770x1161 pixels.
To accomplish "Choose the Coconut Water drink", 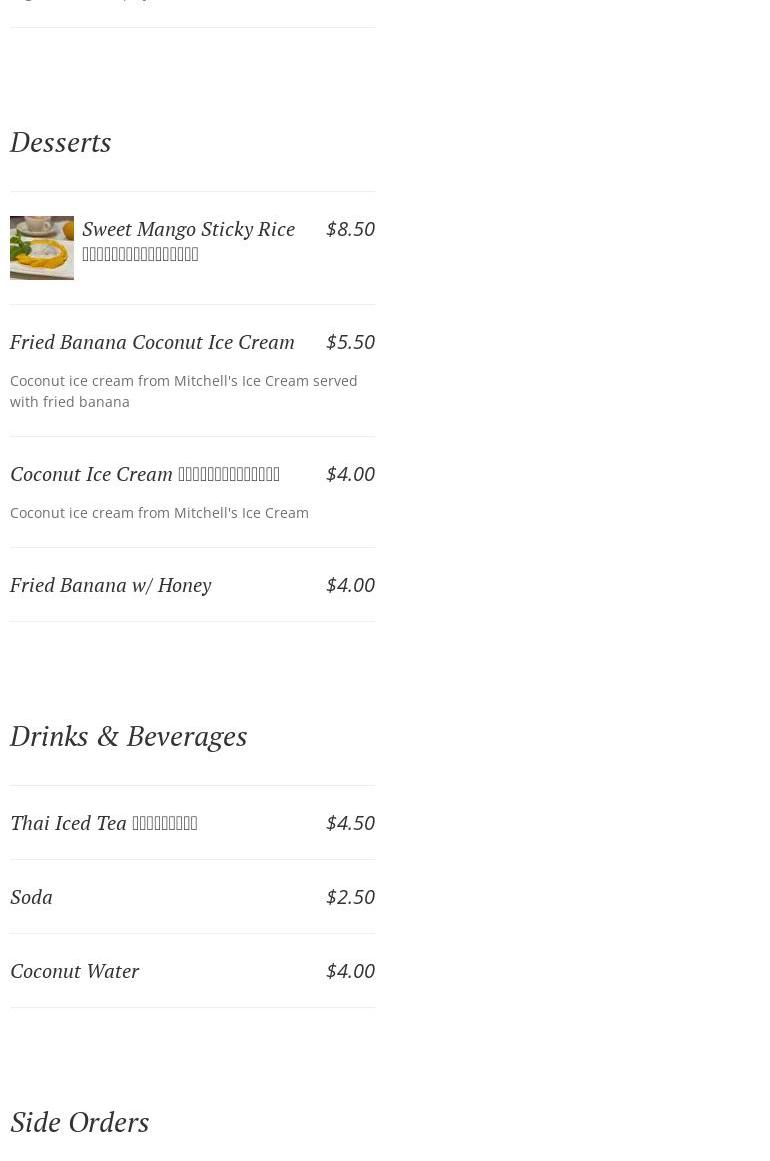I will 75,971.
